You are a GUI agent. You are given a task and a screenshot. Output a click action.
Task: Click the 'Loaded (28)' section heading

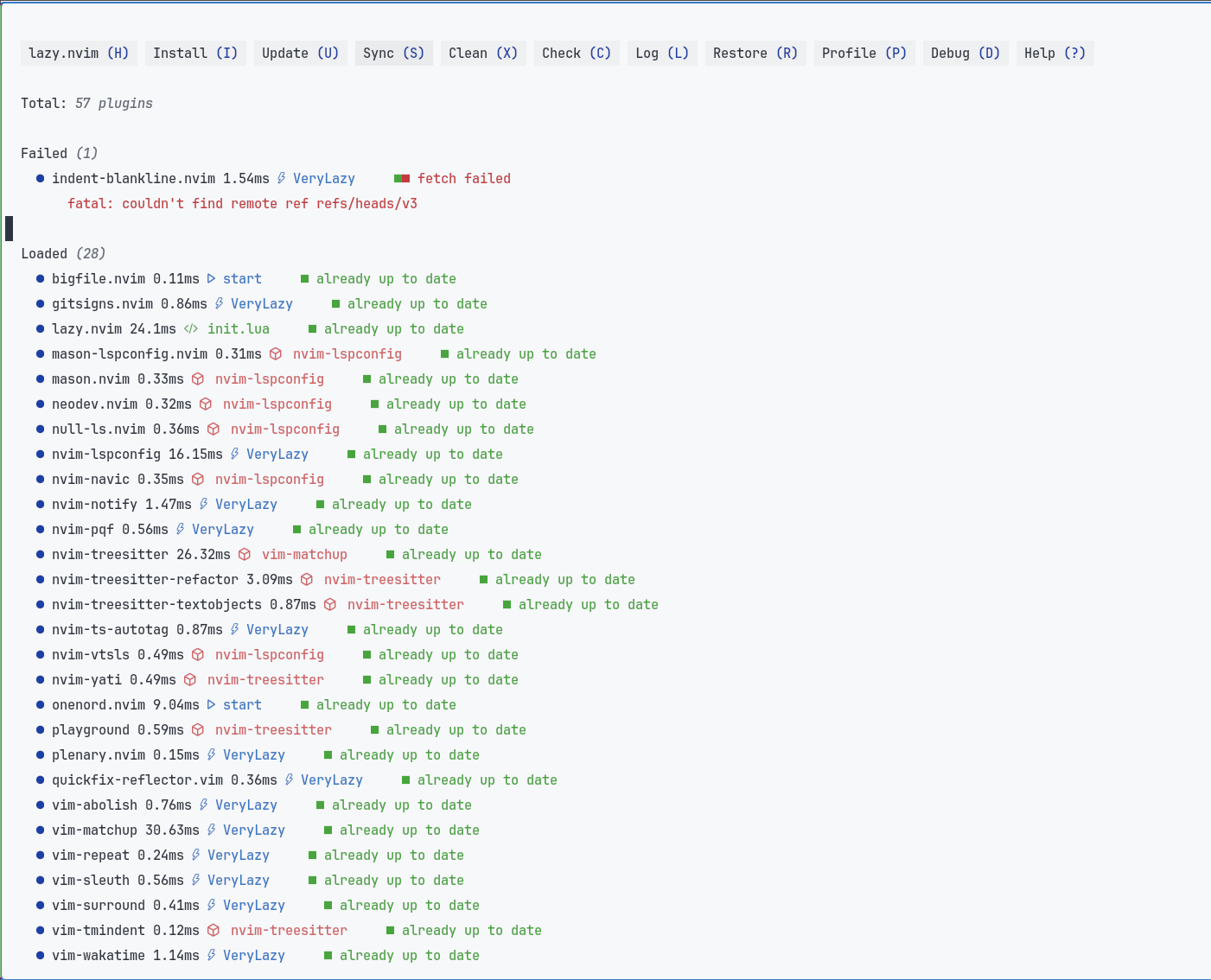(x=63, y=253)
